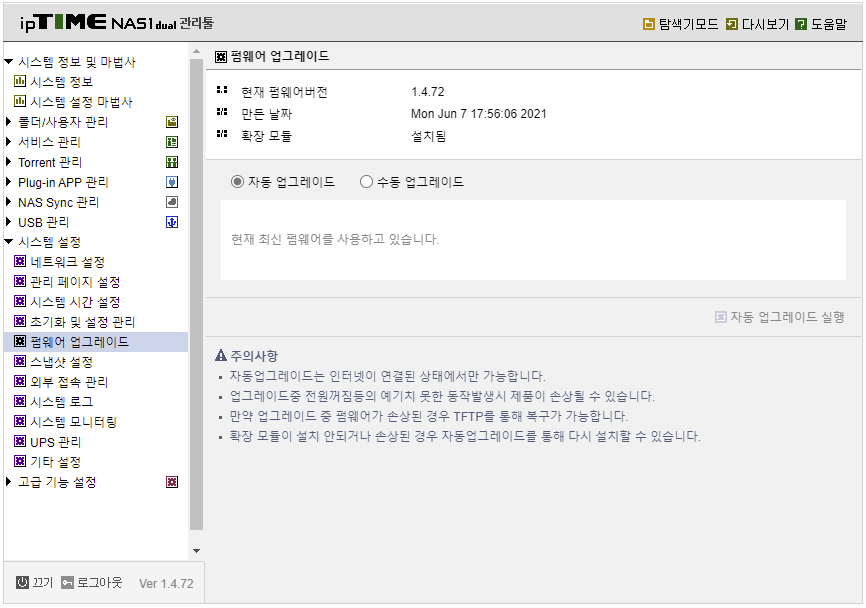Click the icon beside 시스템 시간 설정
This screenshot has width=866, height=608.
coord(20,302)
